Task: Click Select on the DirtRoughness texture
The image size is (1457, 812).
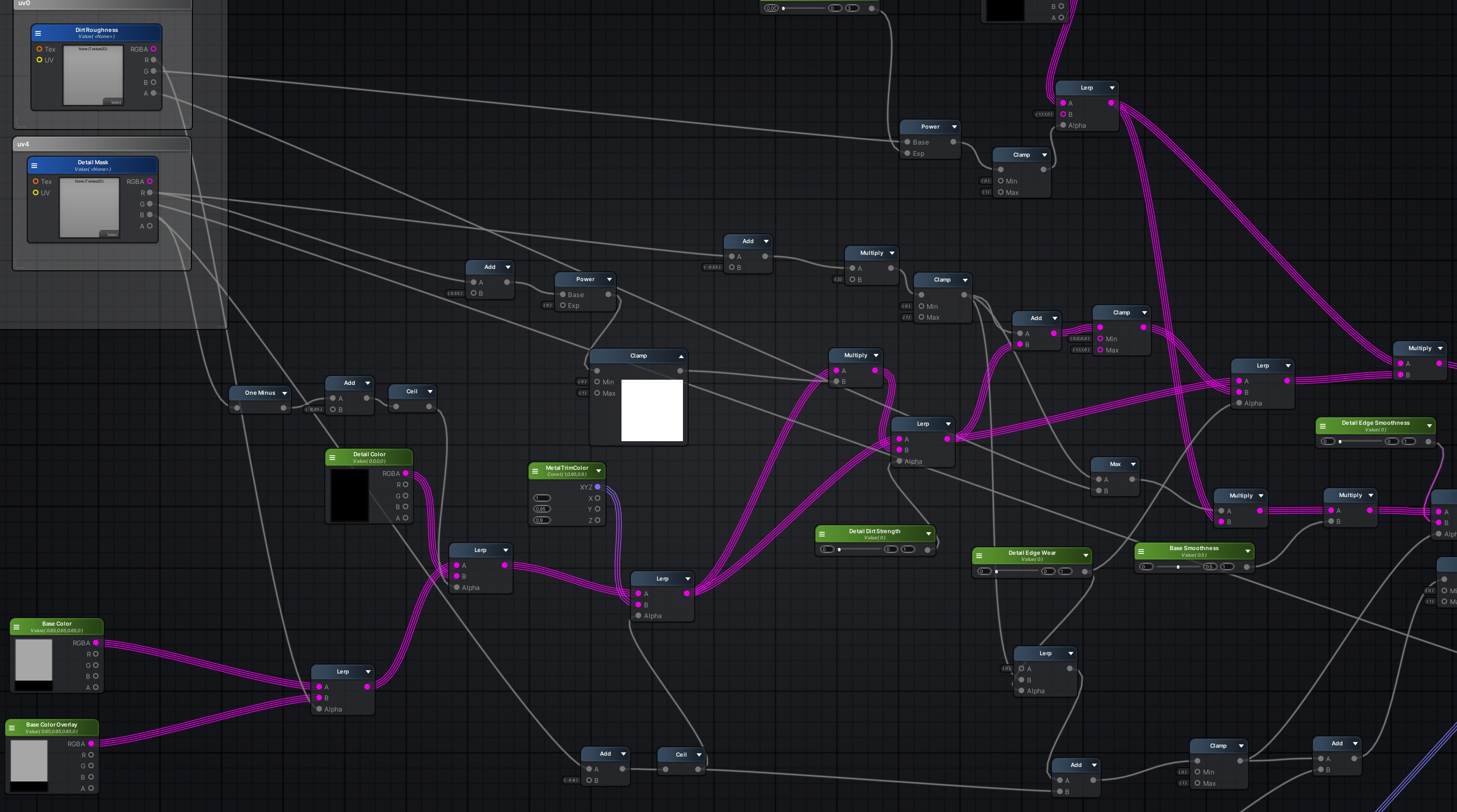Action: pyautogui.click(x=116, y=102)
